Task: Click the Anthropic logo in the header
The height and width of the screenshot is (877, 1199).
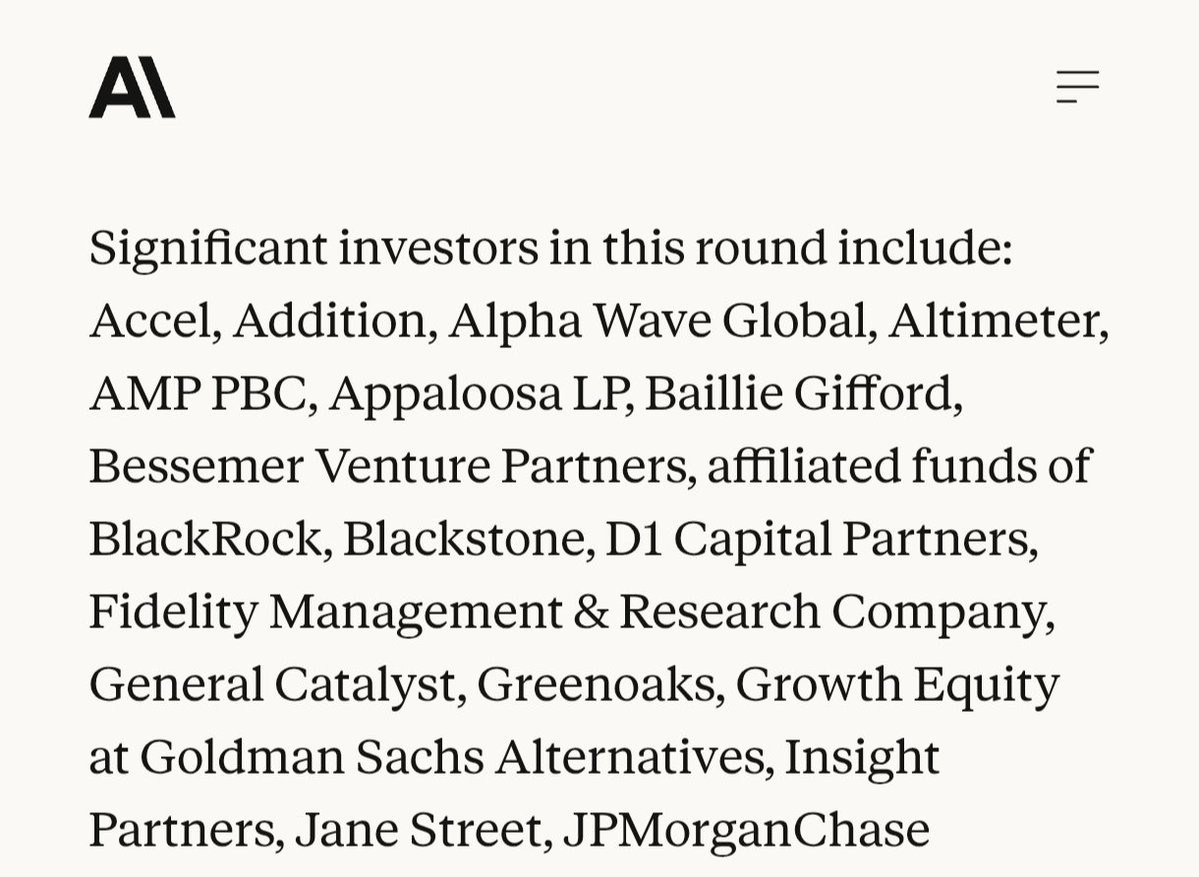Action: pyautogui.click(x=132, y=88)
